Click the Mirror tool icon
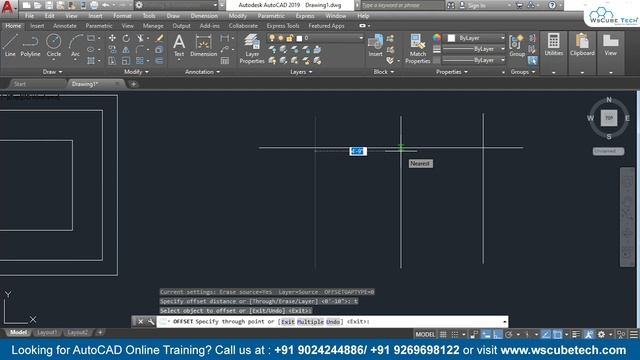This screenshot has width=640, height=360. [126, 50]
